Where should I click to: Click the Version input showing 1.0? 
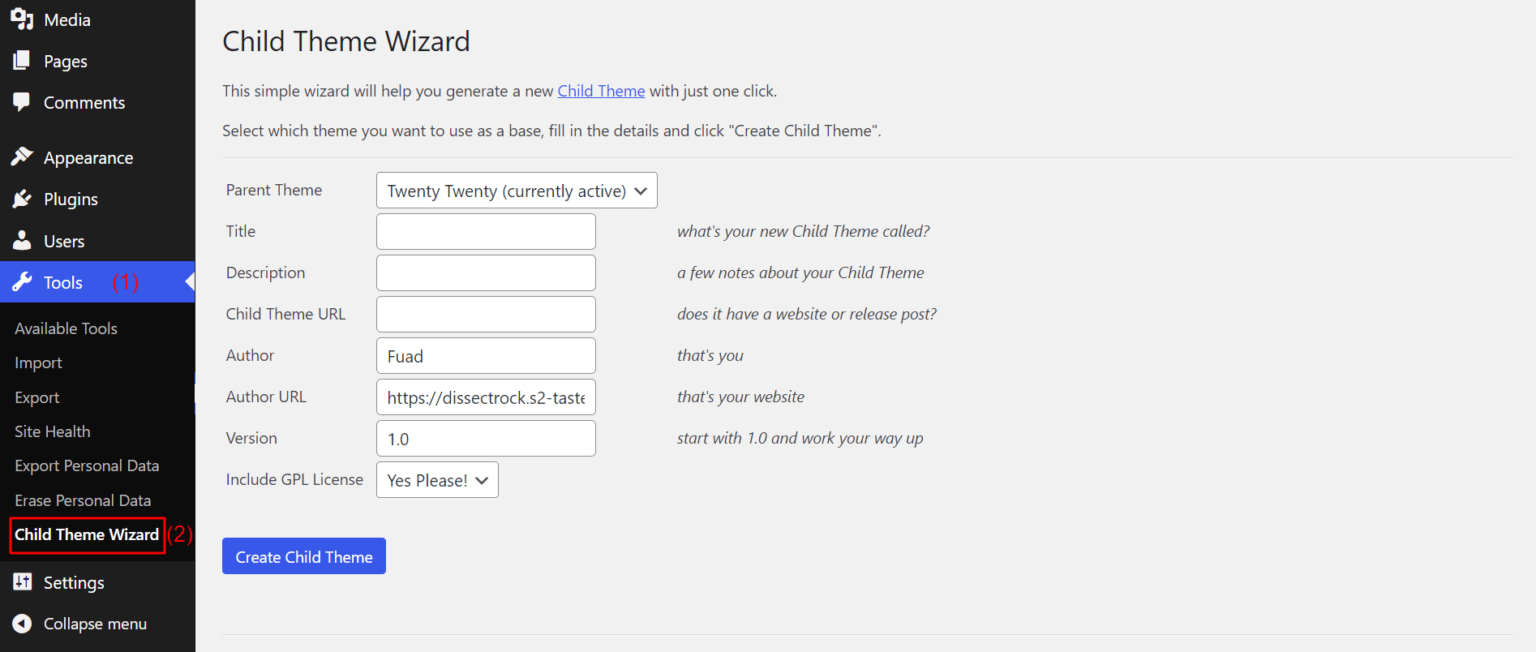coord(485,438)
